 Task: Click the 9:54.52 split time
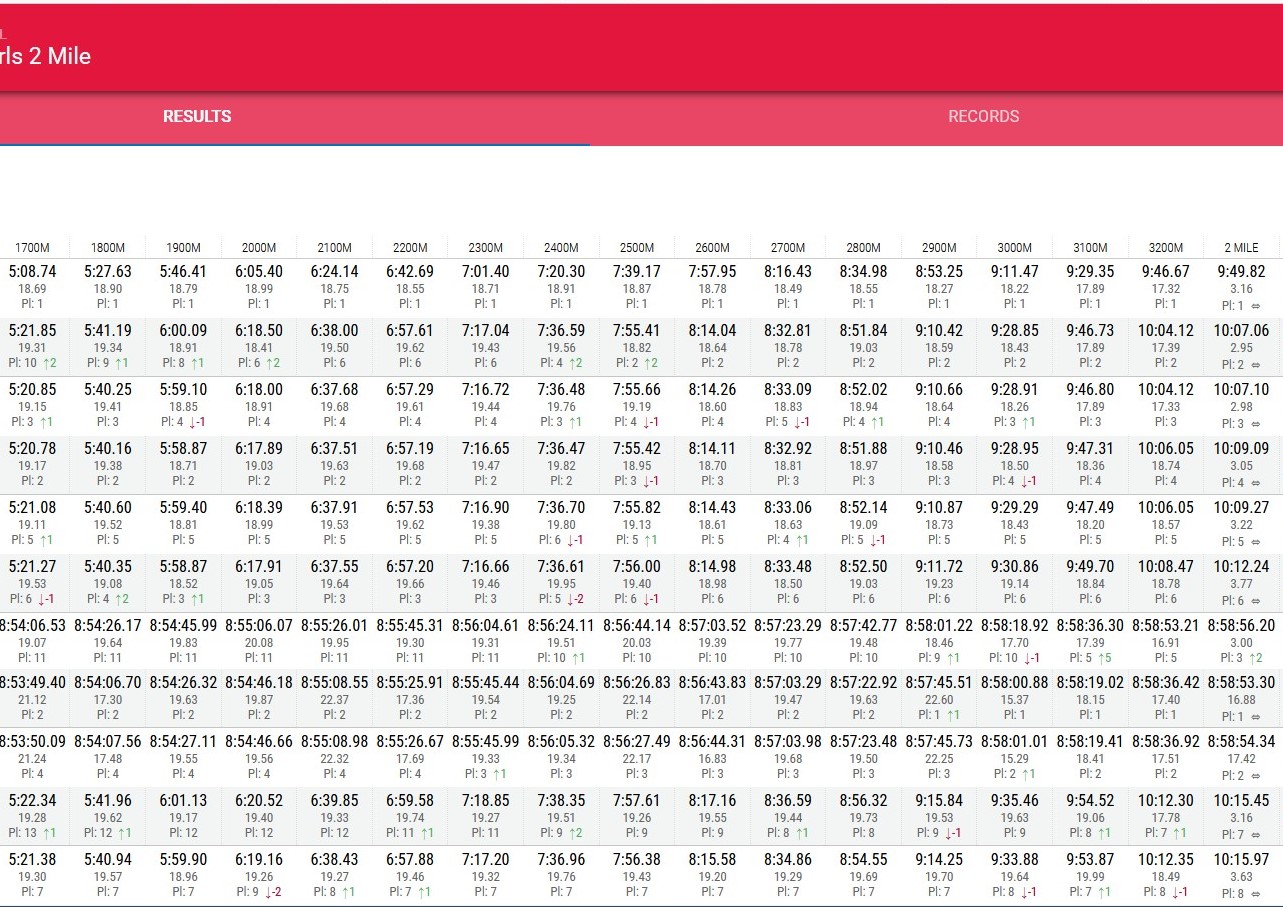point(1090,800)
